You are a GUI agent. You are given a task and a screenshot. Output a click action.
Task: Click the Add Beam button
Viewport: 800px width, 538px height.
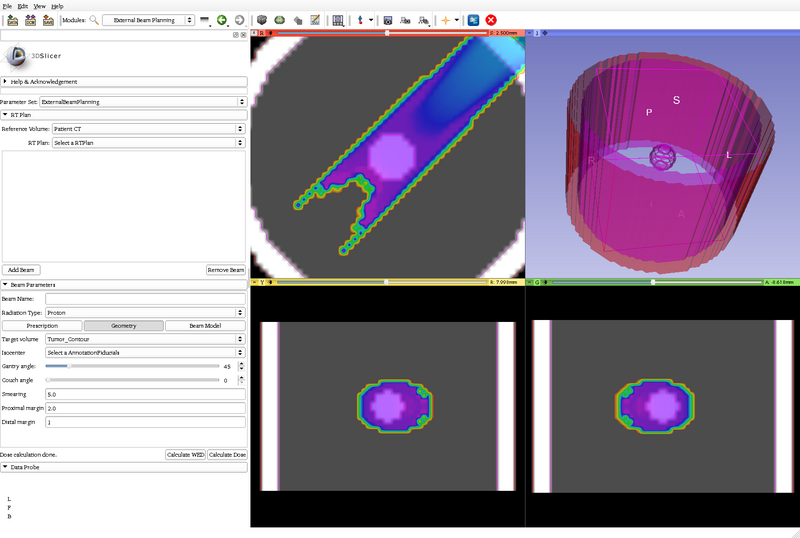[x=22, y=270]
